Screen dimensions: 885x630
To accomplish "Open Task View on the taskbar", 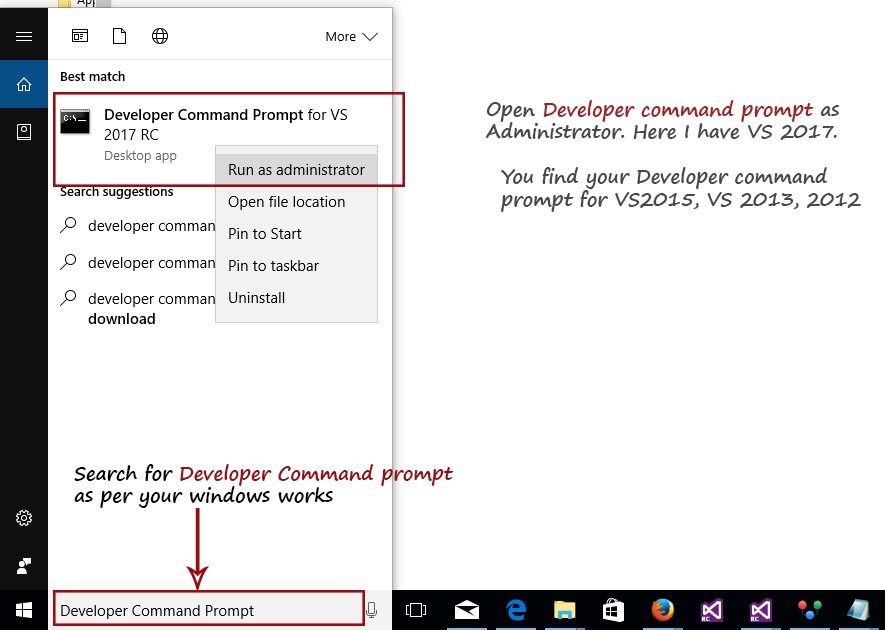I will pyautogui.click(x=416, y=610).
